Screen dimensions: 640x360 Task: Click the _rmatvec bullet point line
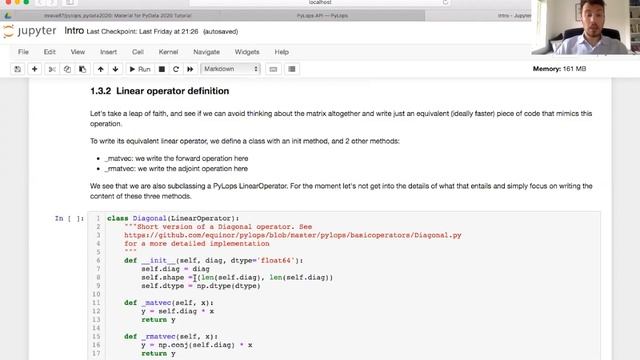coord(177,169)
